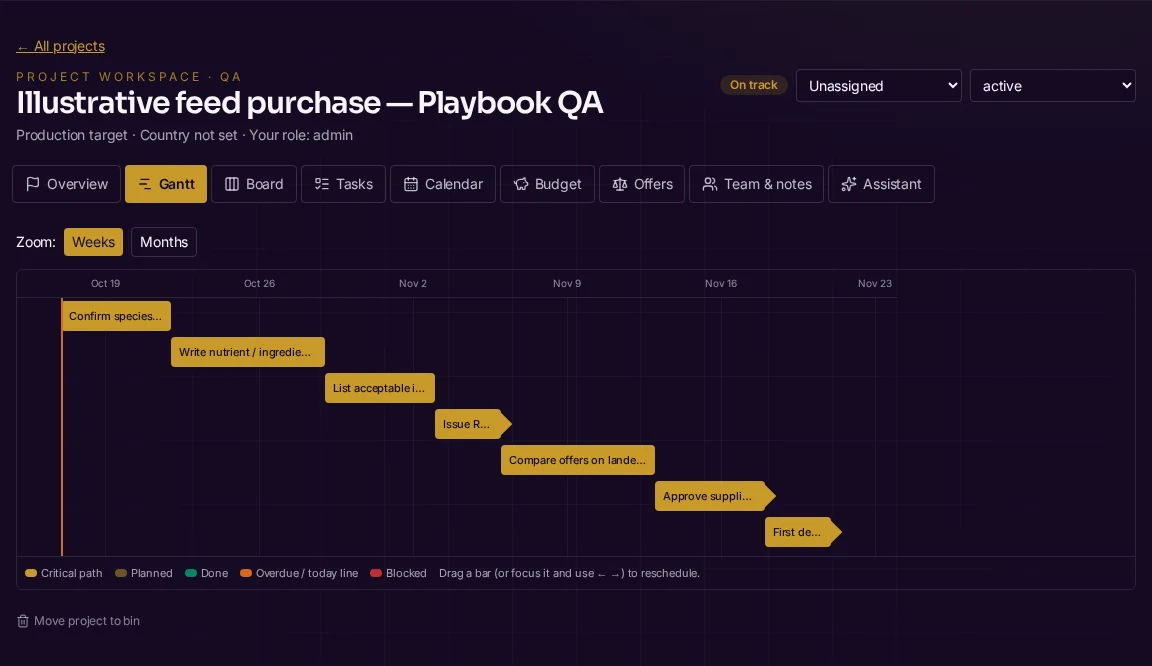Click the Blocked legend swatch
1152x666 pixels.
pyautogui.click(x=376, y=573)
